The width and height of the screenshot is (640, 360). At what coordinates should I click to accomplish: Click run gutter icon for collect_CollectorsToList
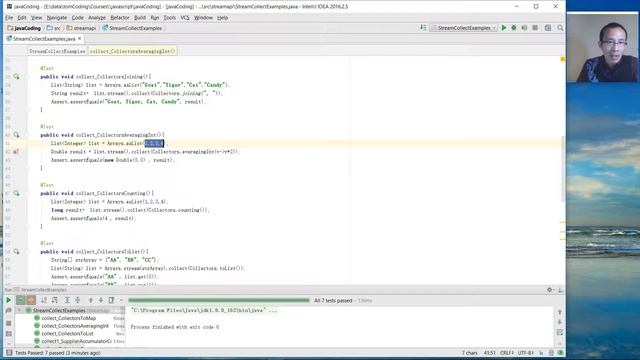pyautogui.click(x=16, y=251)
